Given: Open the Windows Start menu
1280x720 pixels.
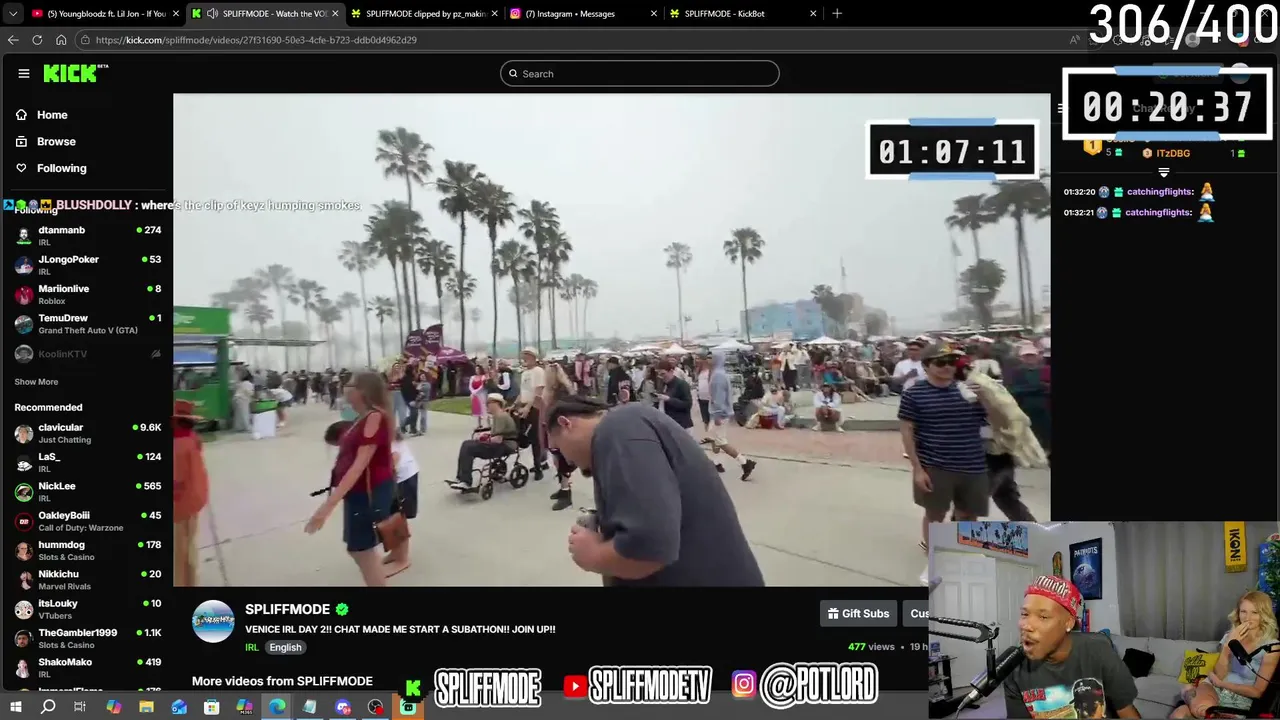Looking at the screenshot, I should click(16, 707).
